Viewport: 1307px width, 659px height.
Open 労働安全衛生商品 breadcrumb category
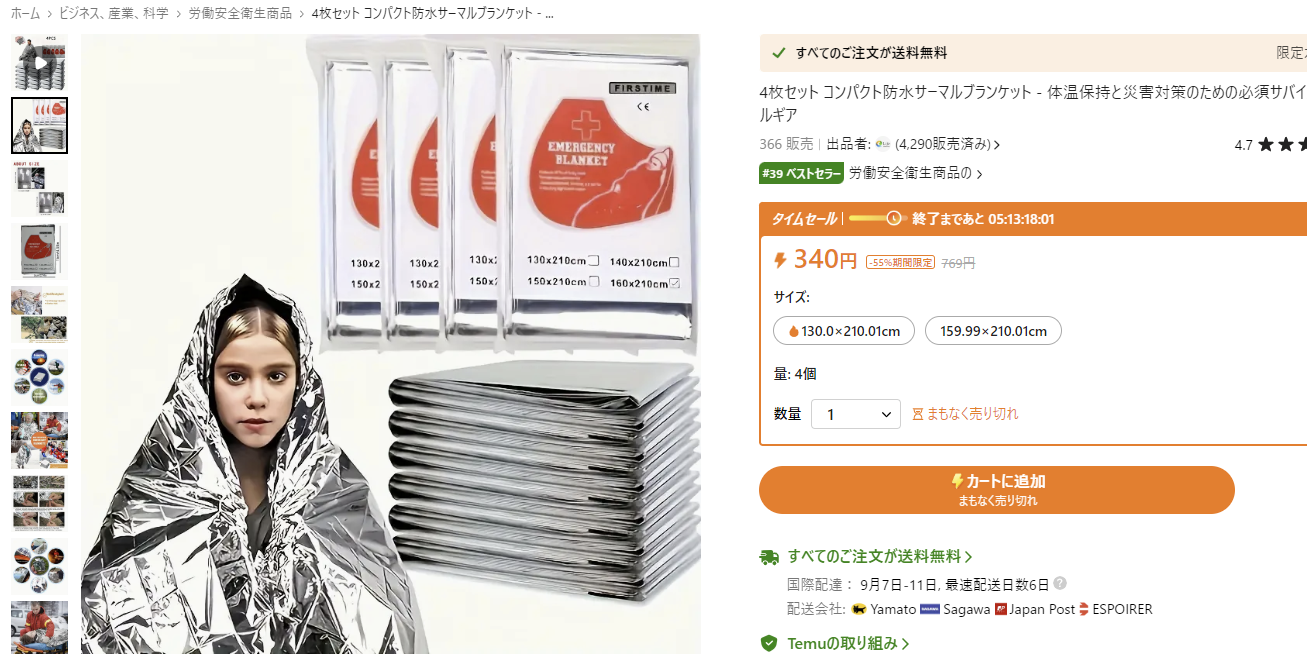240,14
